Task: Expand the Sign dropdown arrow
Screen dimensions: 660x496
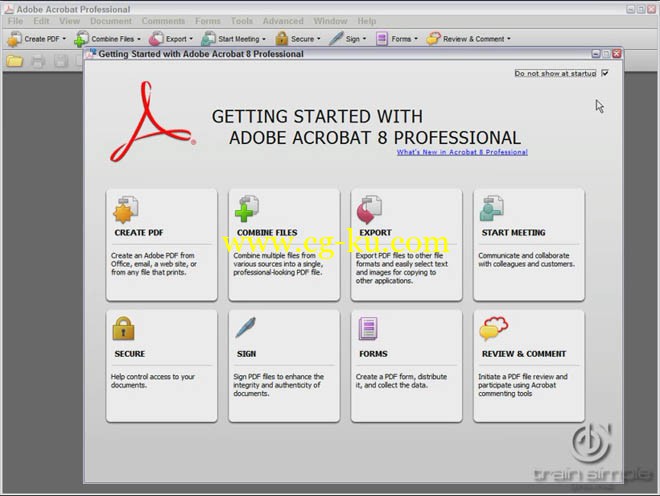Action: click(365, 39)
